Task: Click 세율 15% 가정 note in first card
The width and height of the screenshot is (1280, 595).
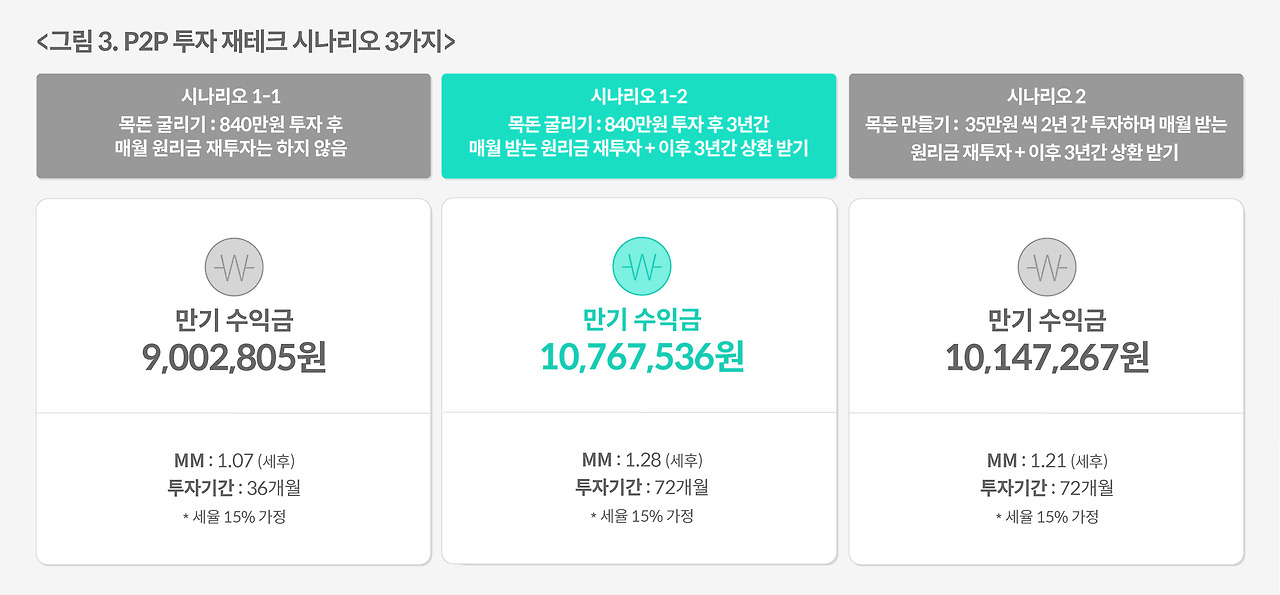Action: point(234,517)
